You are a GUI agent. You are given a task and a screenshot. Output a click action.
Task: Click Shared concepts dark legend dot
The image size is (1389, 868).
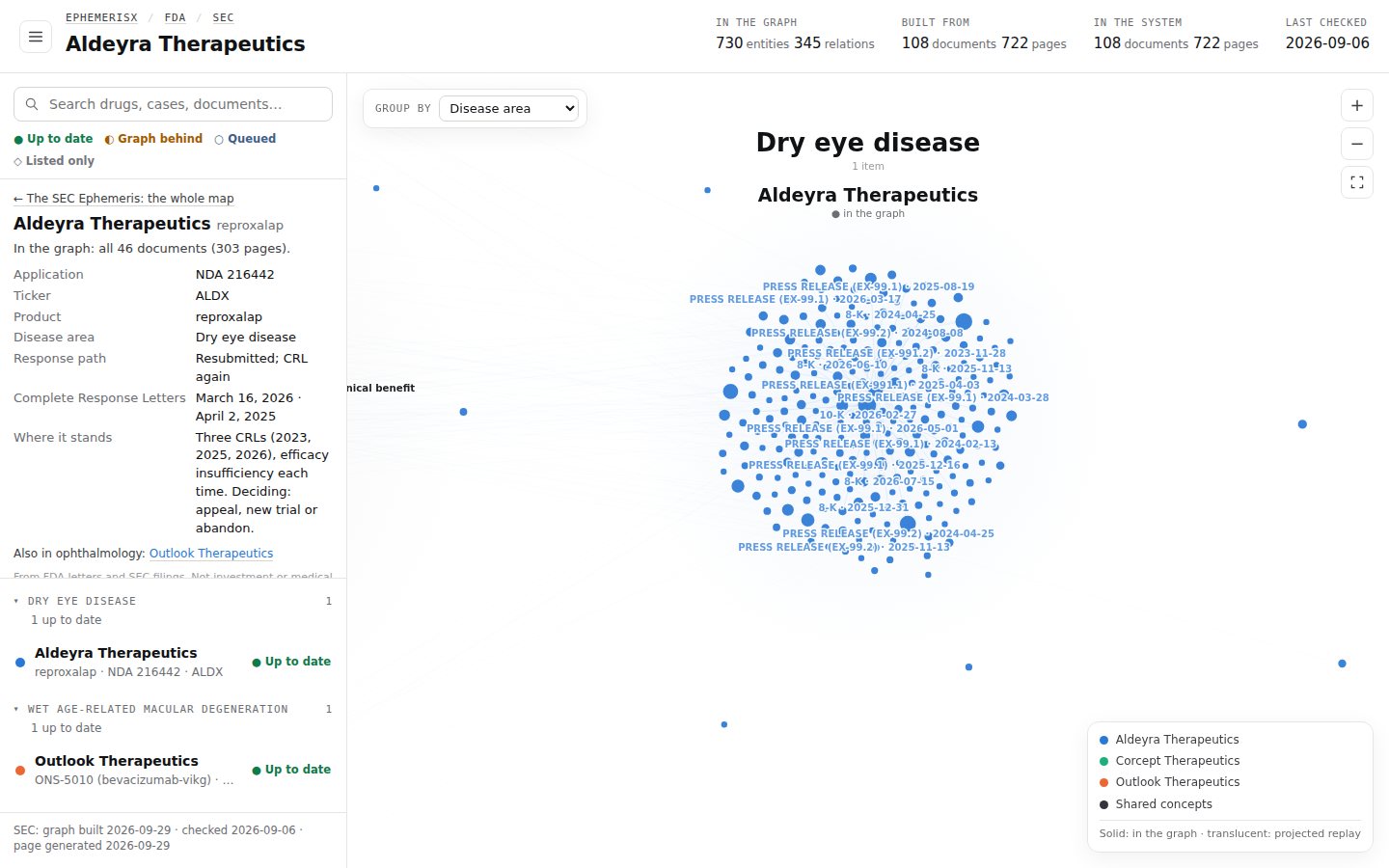pos(1104,804)
